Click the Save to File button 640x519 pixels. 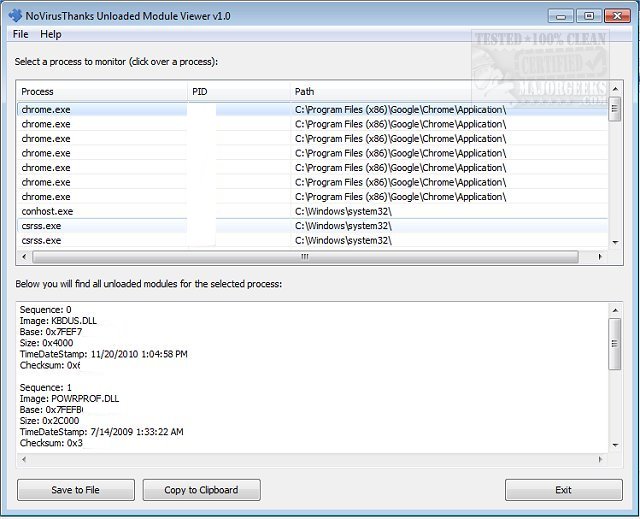(x=76, y=490)
